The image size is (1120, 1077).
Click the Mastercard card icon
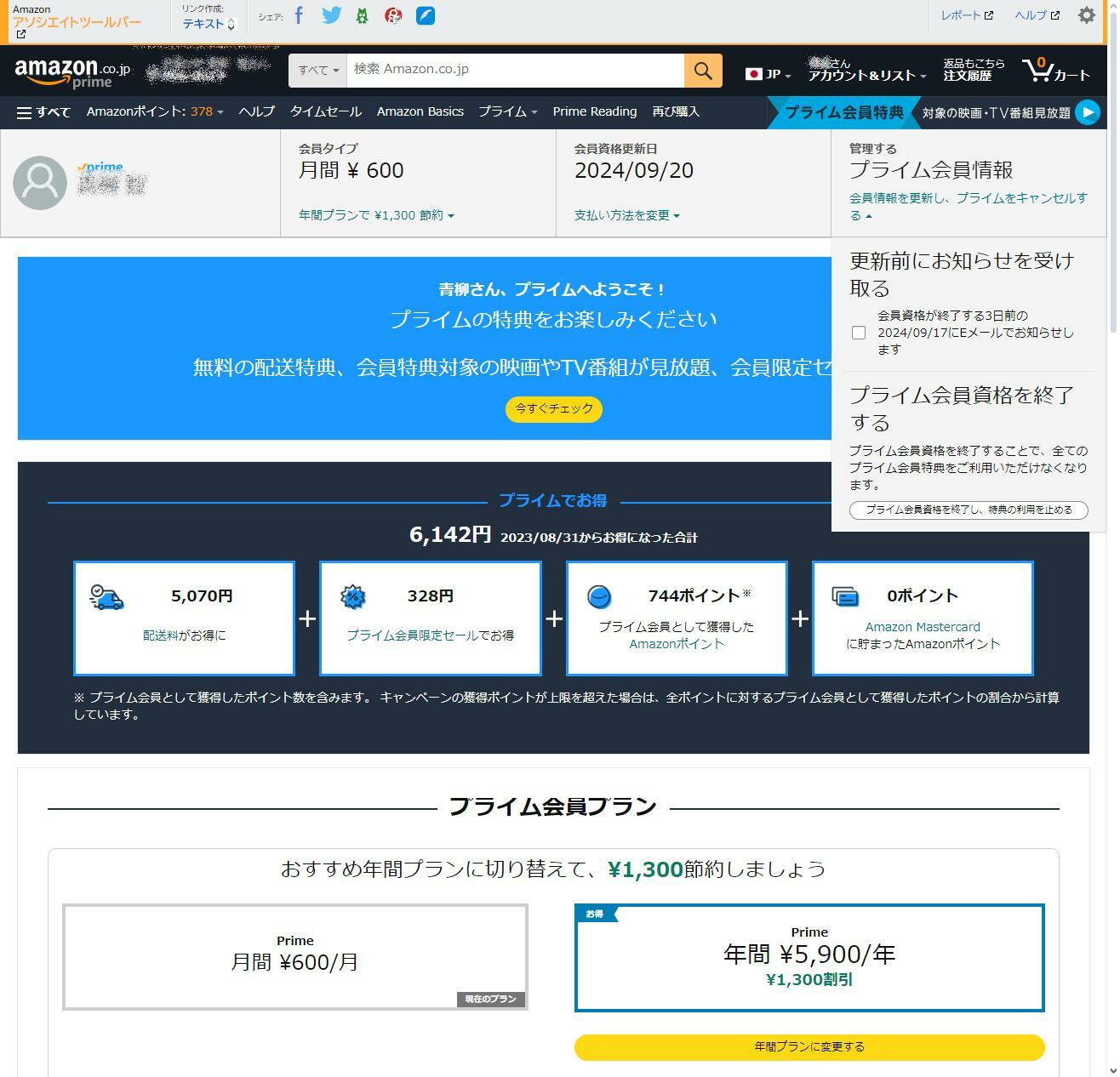point(845,597)
